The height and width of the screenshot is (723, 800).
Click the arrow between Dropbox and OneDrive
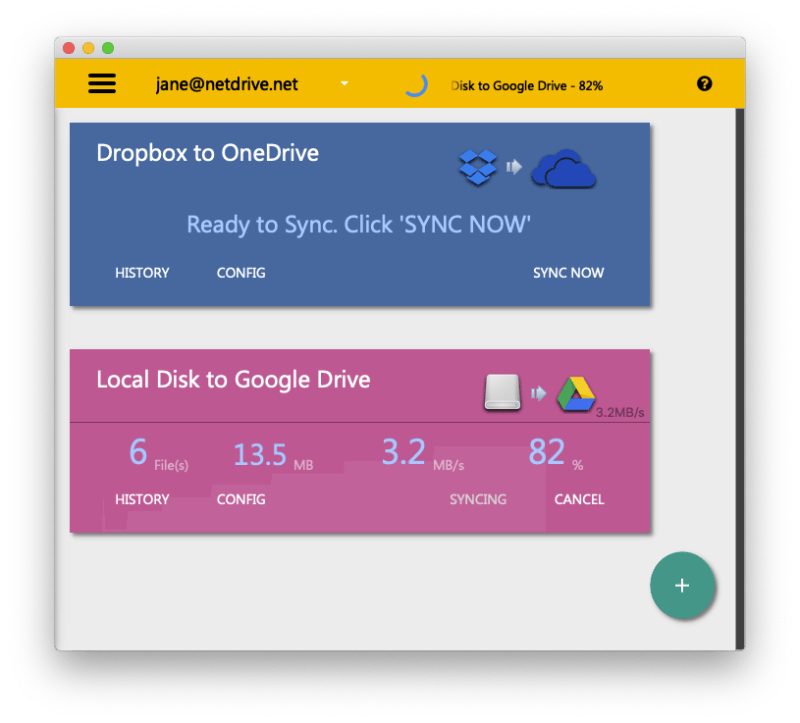tap(514, 167)
